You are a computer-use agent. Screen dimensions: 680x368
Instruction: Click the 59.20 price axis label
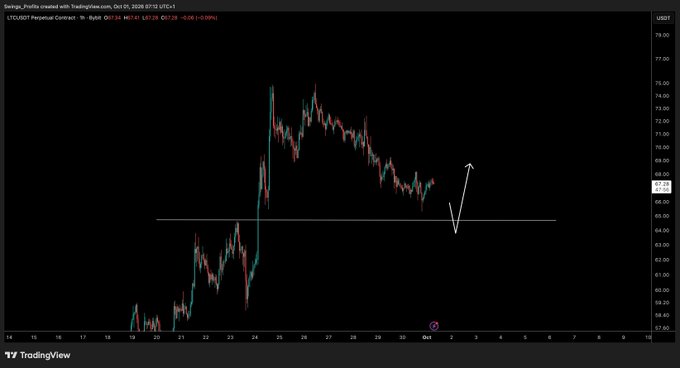click(662, 303)
